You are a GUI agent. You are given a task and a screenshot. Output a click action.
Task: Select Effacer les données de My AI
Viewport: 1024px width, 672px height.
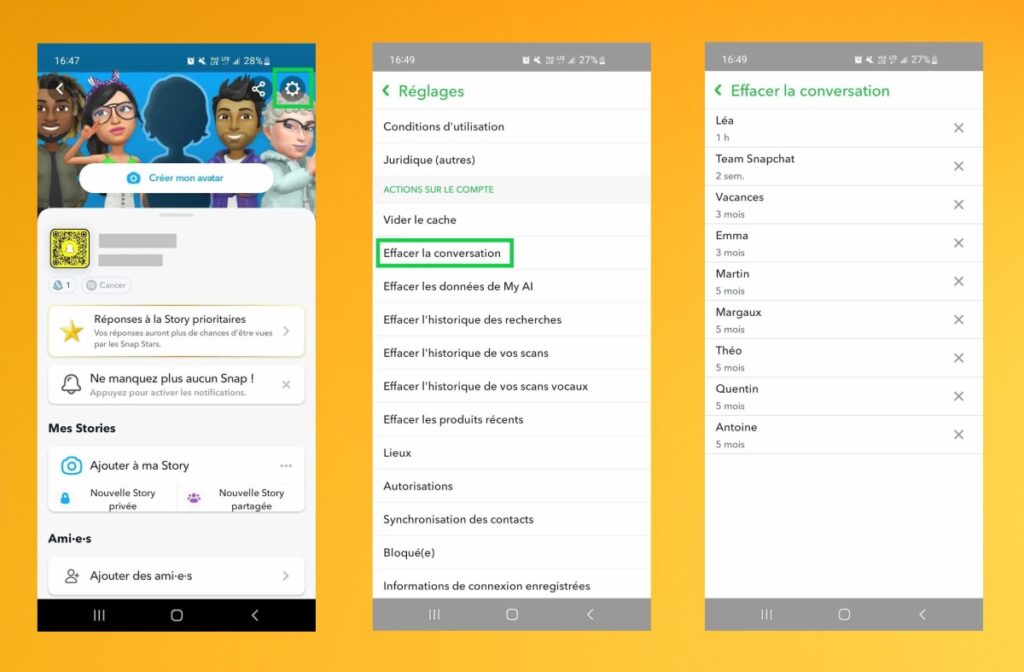[511, 287]
